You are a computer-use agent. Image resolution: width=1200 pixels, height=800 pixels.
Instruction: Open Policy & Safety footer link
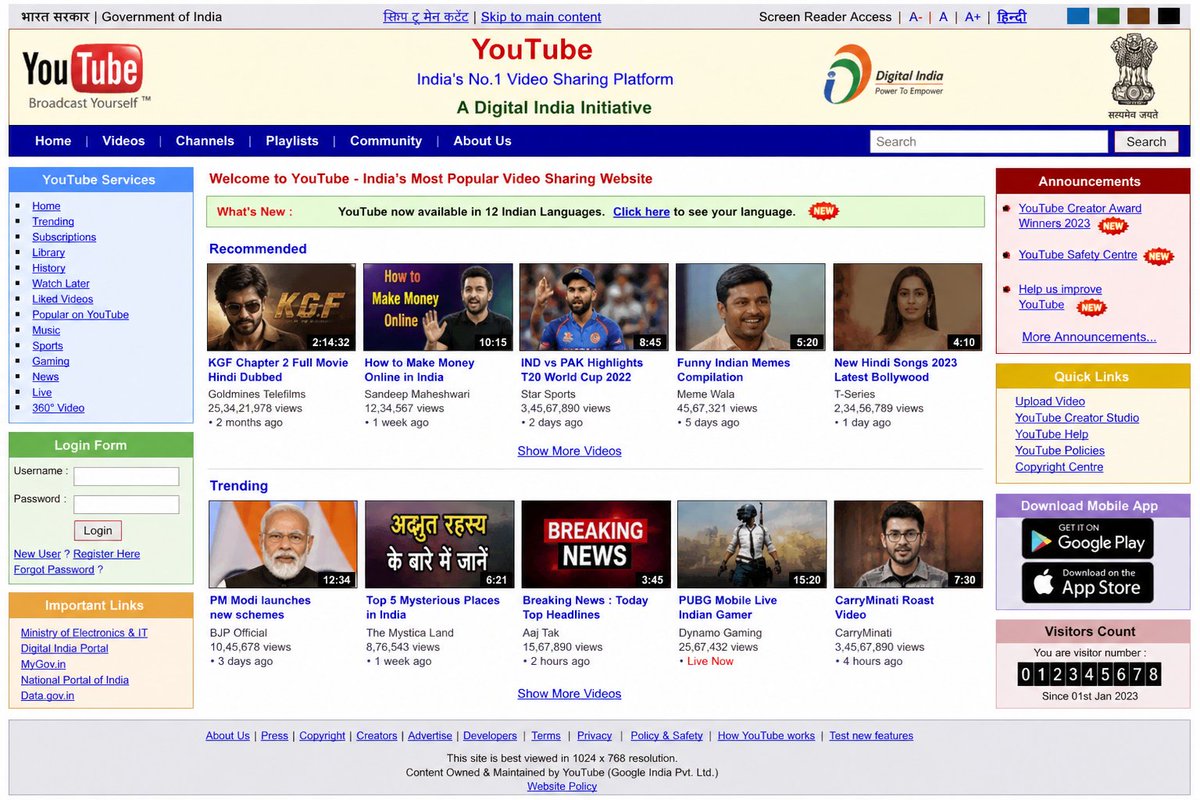666,736
